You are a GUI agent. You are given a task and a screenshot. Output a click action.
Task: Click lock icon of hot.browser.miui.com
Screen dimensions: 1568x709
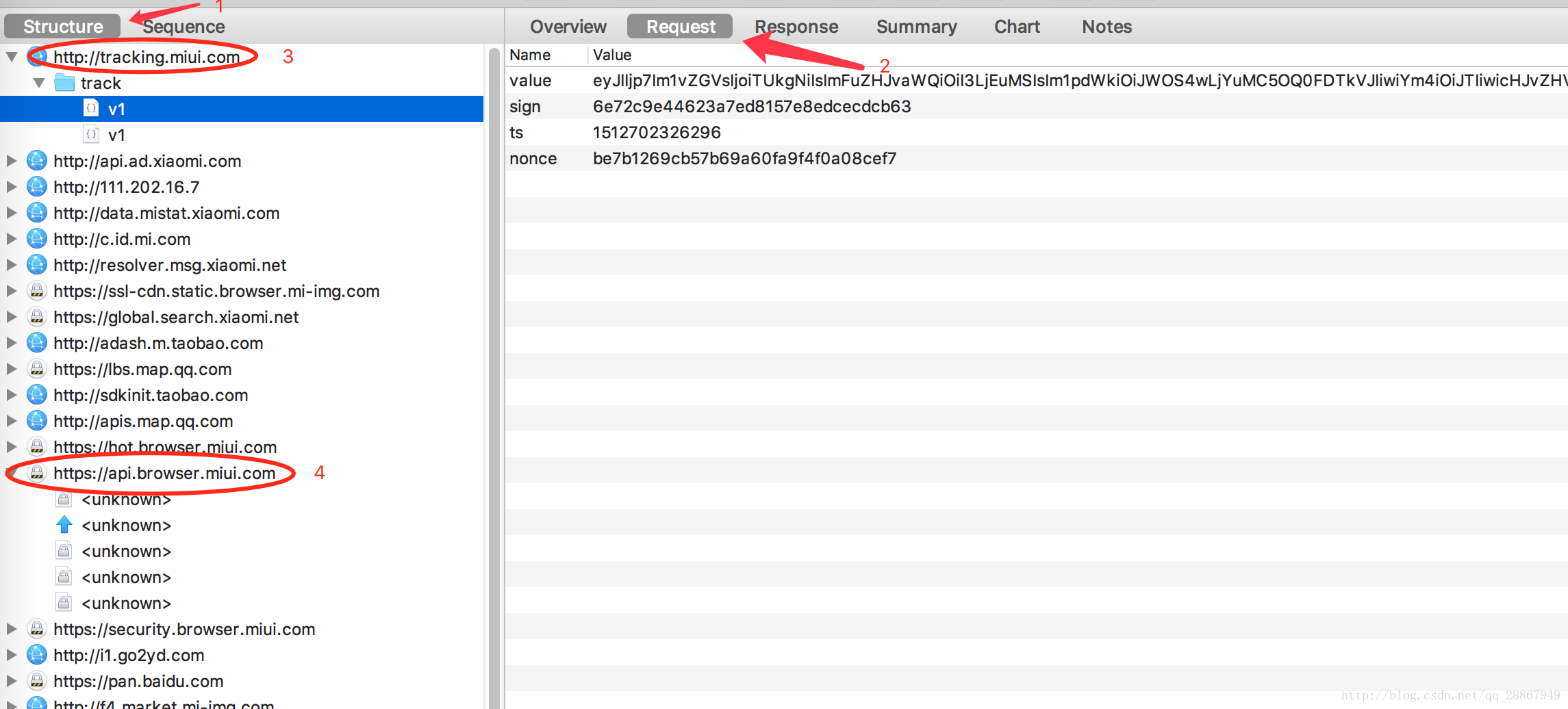[37, 447]
